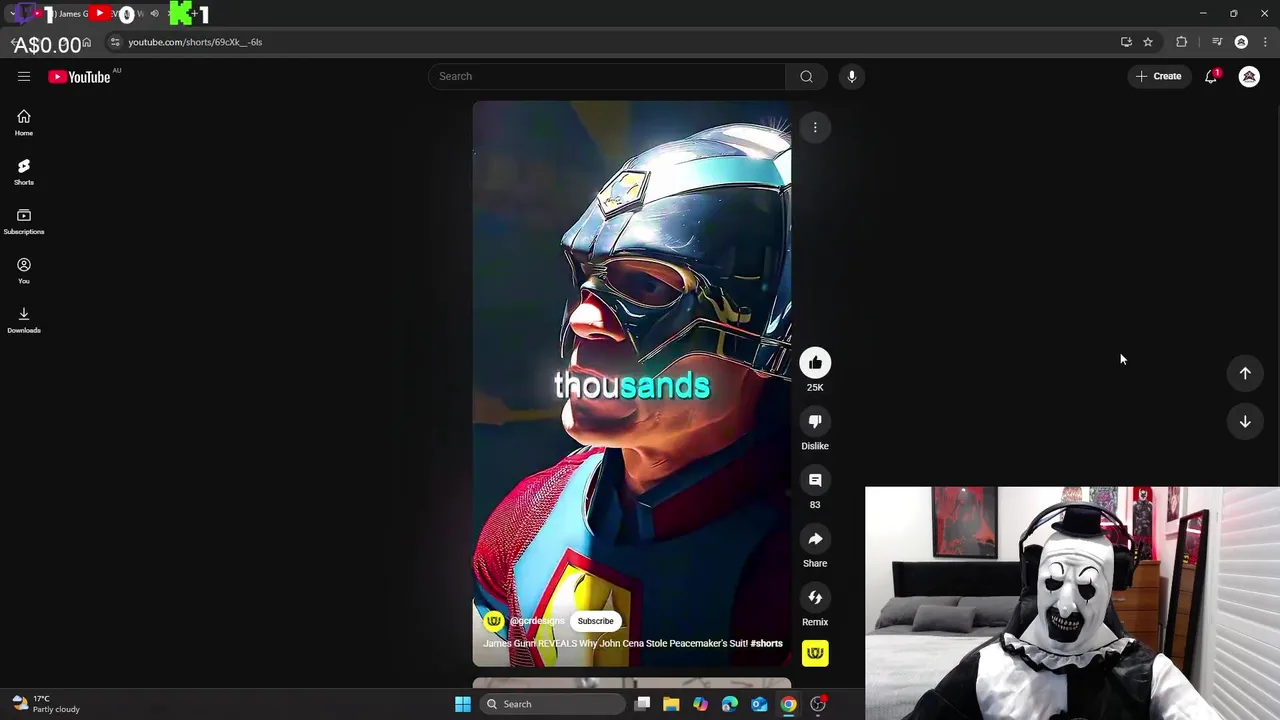Mute the tab with the speaker icon
This screenshot has width=1280, height=720.
tap(154, 14)
